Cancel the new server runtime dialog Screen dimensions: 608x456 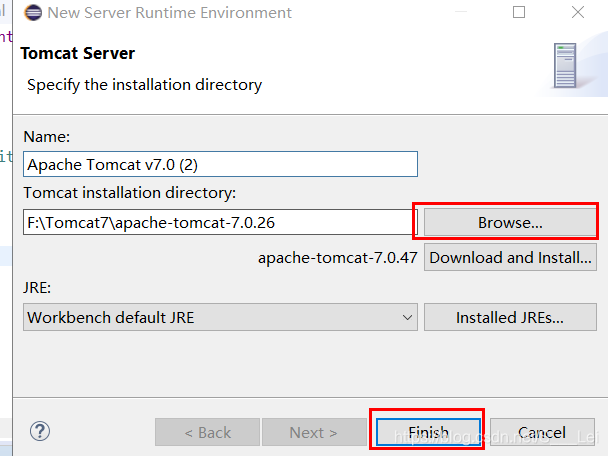click(x=542, y=432)
